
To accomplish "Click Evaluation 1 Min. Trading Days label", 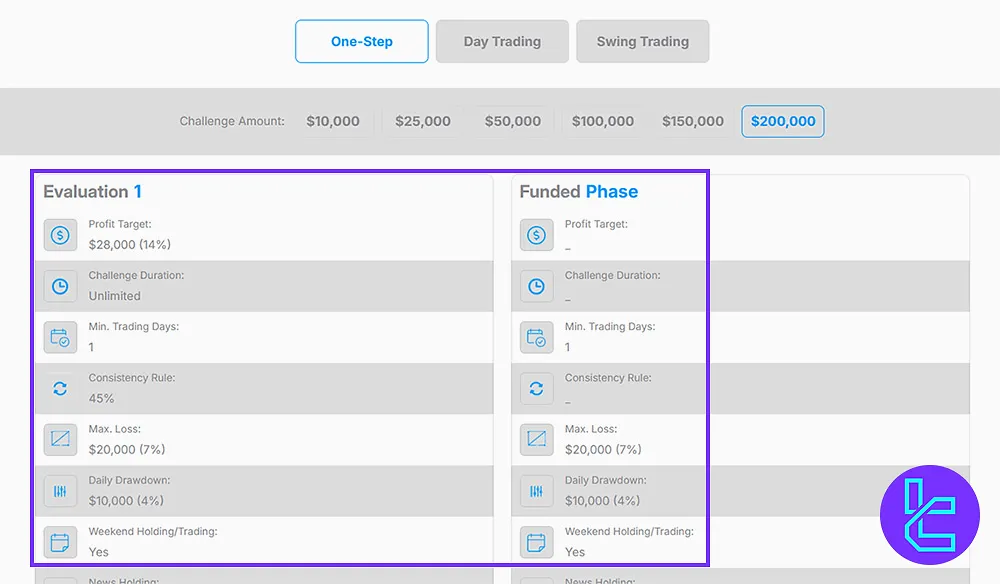I will click(134, 326).
